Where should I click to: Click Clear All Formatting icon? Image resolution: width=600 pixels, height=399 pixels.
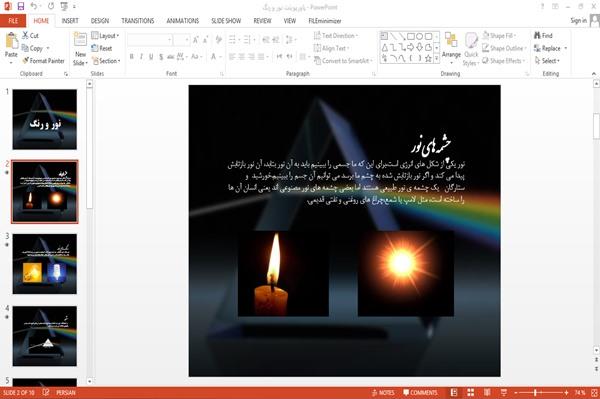(x=219, y=40)
